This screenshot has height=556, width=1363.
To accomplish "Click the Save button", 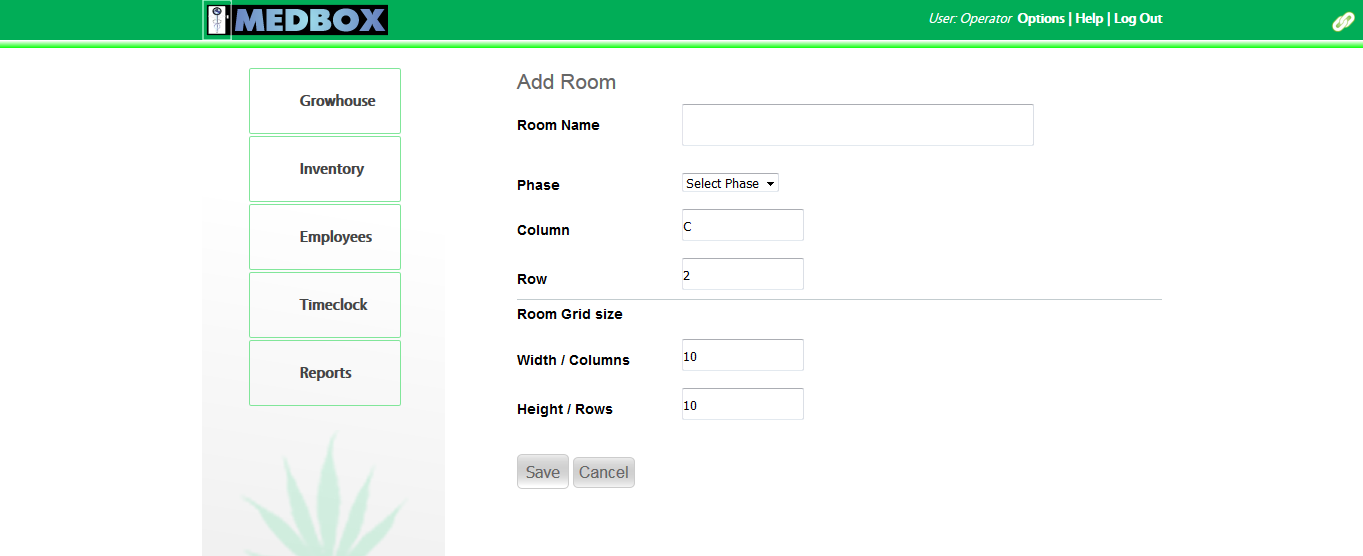I will click(543, 472).
